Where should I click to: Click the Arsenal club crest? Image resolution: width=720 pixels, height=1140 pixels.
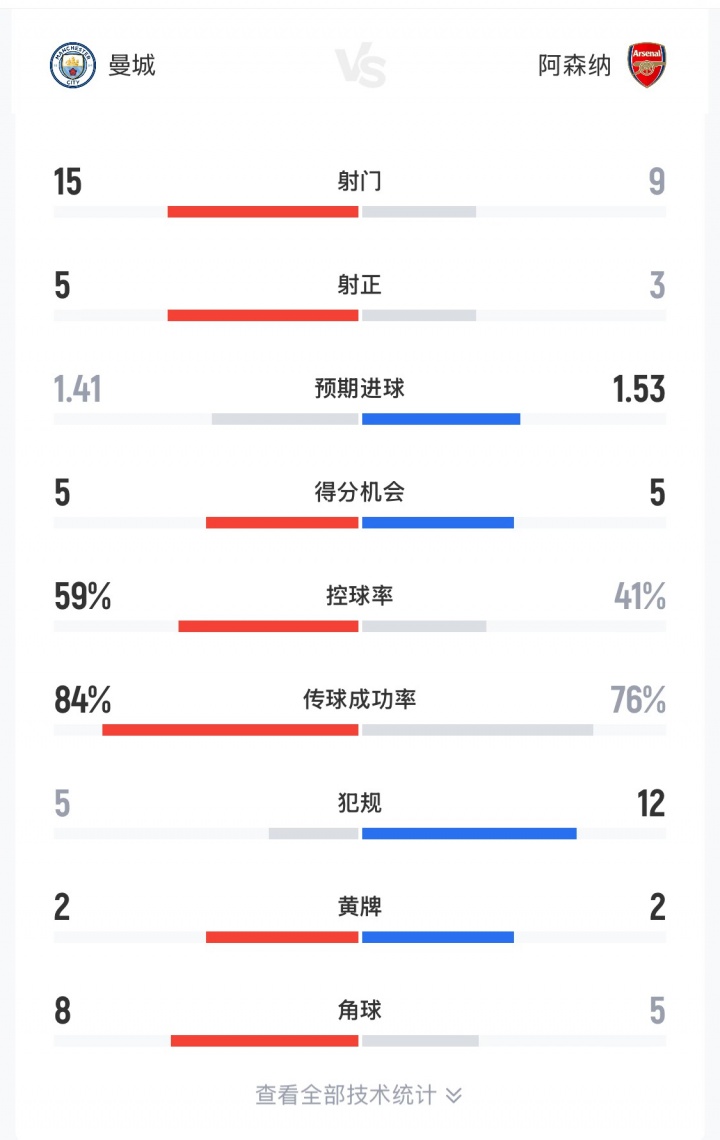pyautogui.click(x=647, y=66)
